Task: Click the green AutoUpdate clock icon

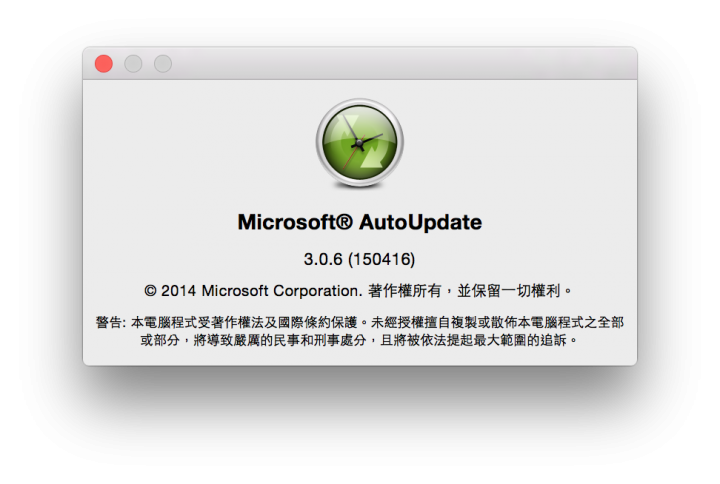Action: (360, 143)
